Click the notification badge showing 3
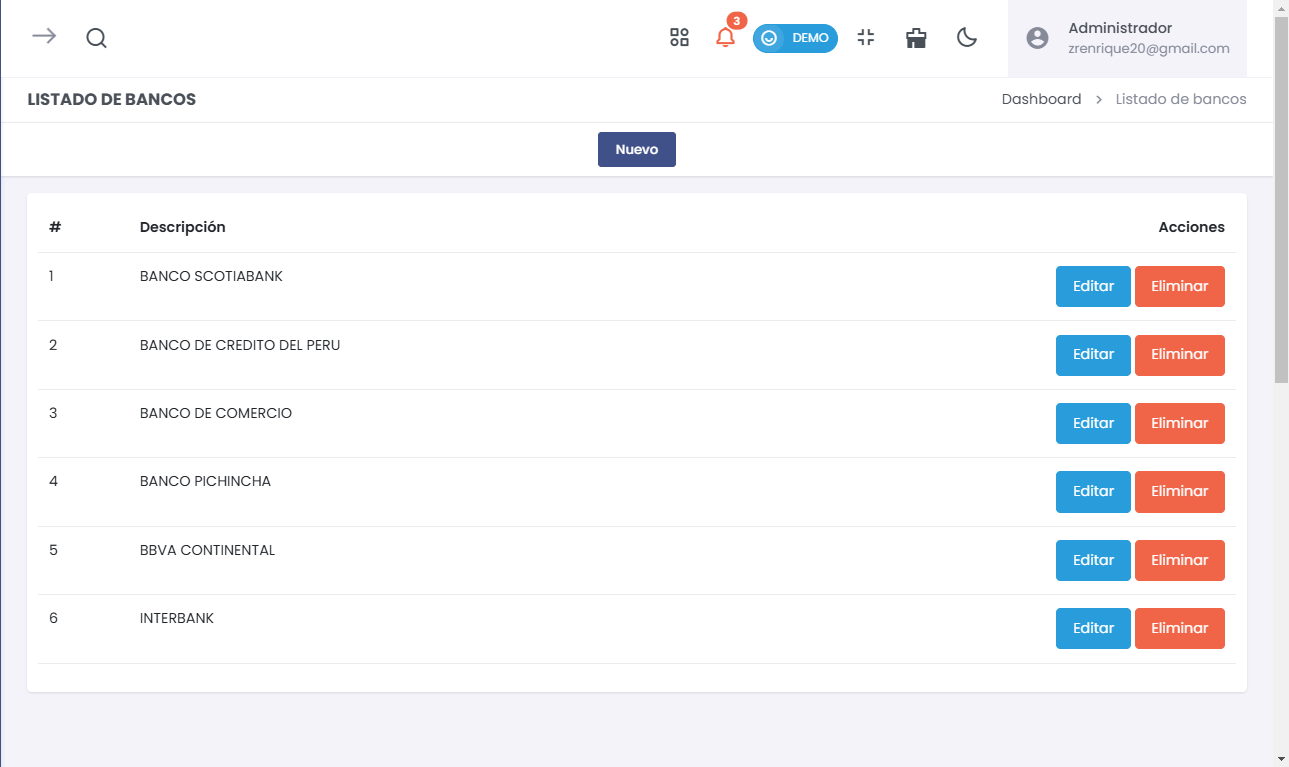This screenshot has height=767, width=1289. 737,21
